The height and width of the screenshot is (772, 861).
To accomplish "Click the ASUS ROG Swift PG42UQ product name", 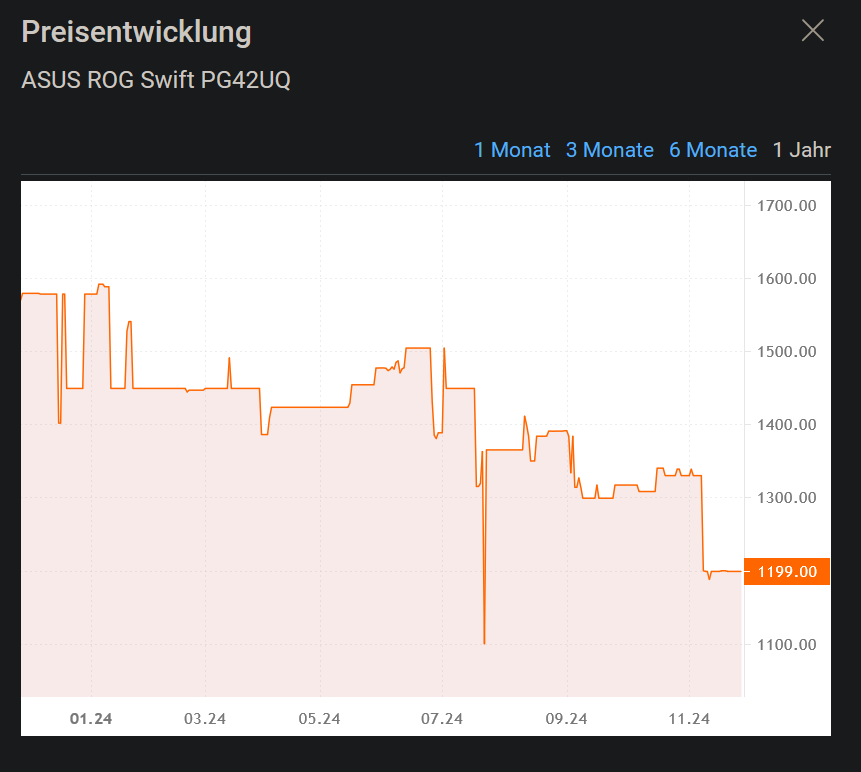I will pos(156,80).
